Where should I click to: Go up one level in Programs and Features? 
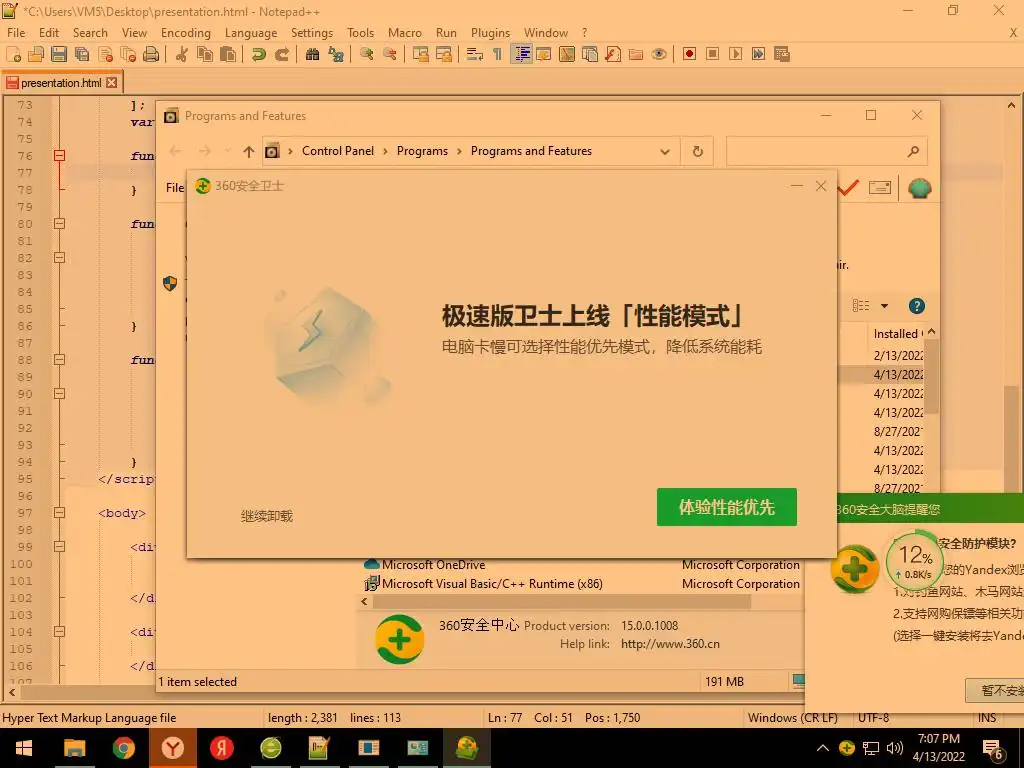point(248,152)
